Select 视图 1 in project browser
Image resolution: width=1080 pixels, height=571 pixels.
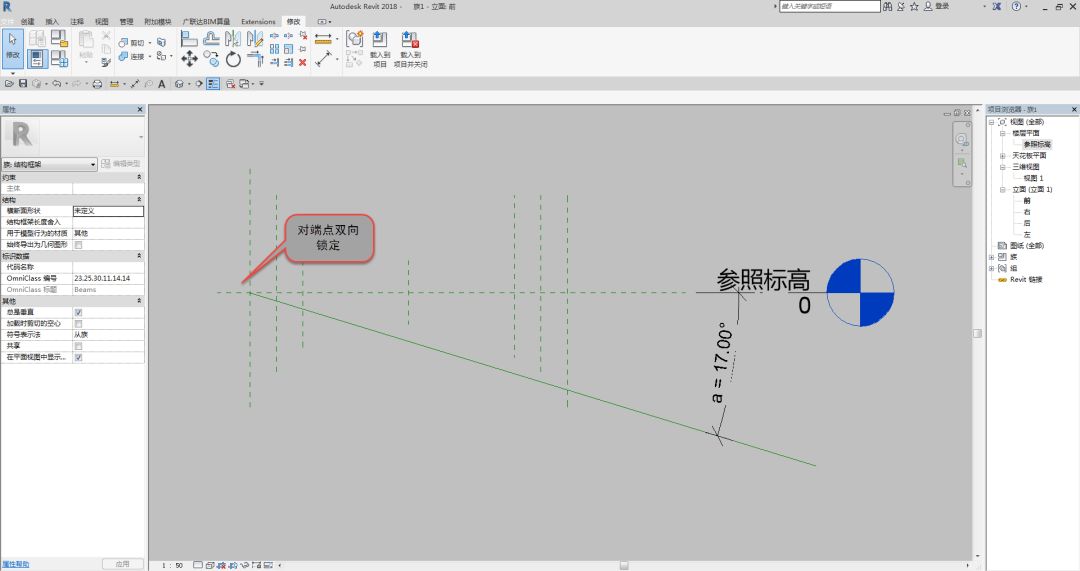click(1033, 178)
